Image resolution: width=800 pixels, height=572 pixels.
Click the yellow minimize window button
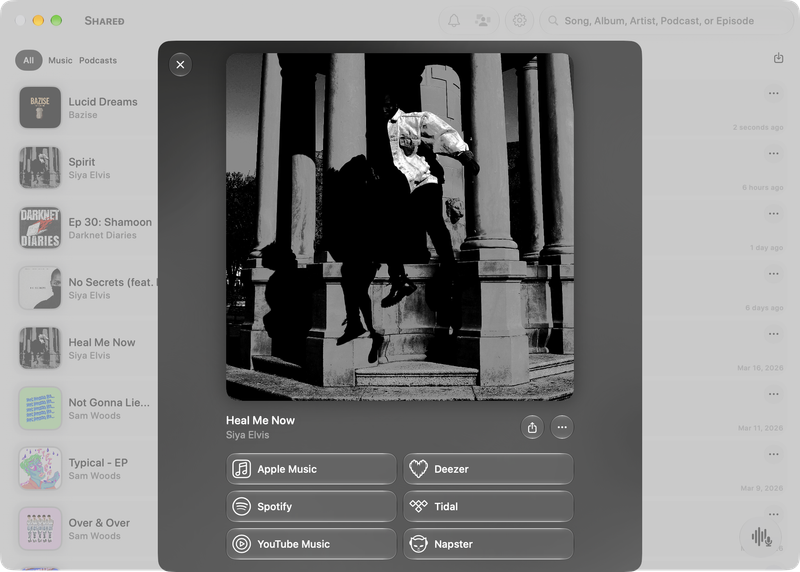[x=38, y=20]
